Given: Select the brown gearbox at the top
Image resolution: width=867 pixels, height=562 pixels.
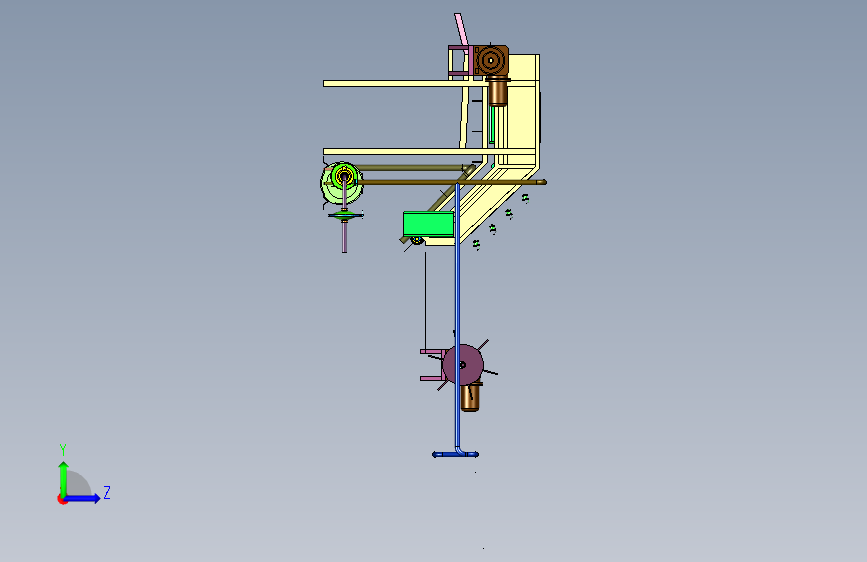Looking at the screenshot, I should (x=491, y=60).
